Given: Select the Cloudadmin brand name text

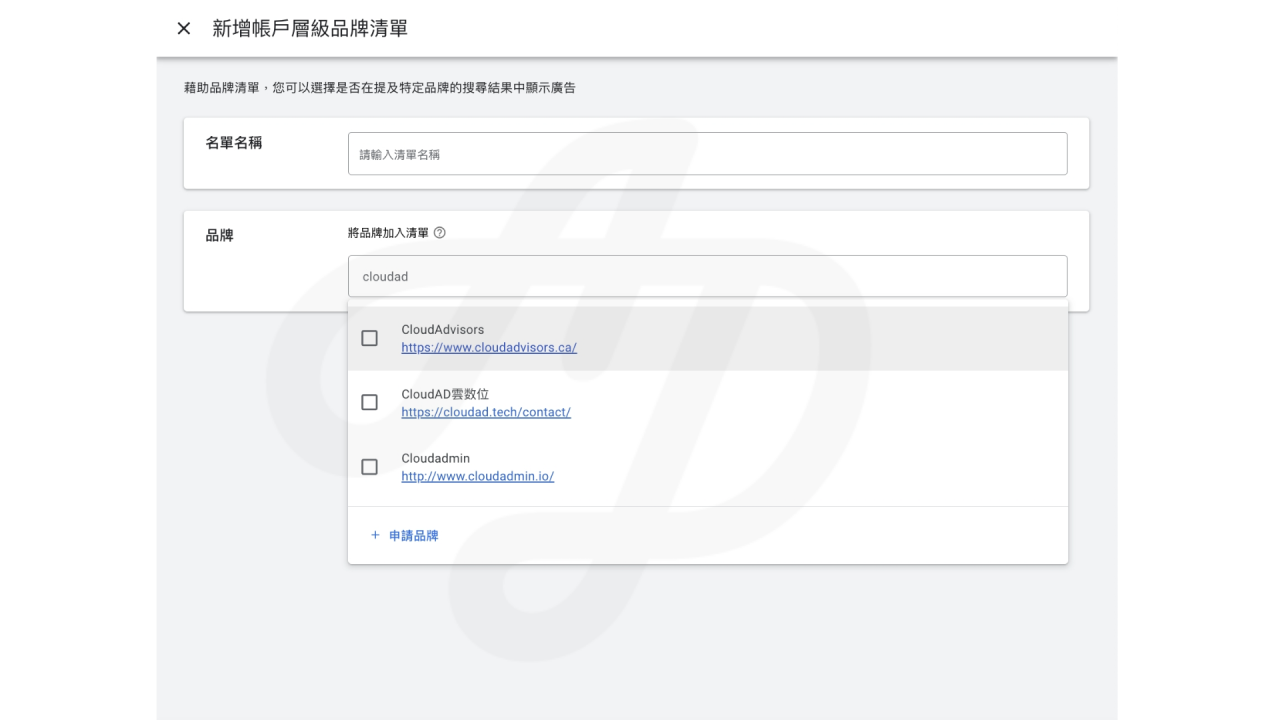Looking at the screenshot, I should pyautogui.click(x=435, y=458).
